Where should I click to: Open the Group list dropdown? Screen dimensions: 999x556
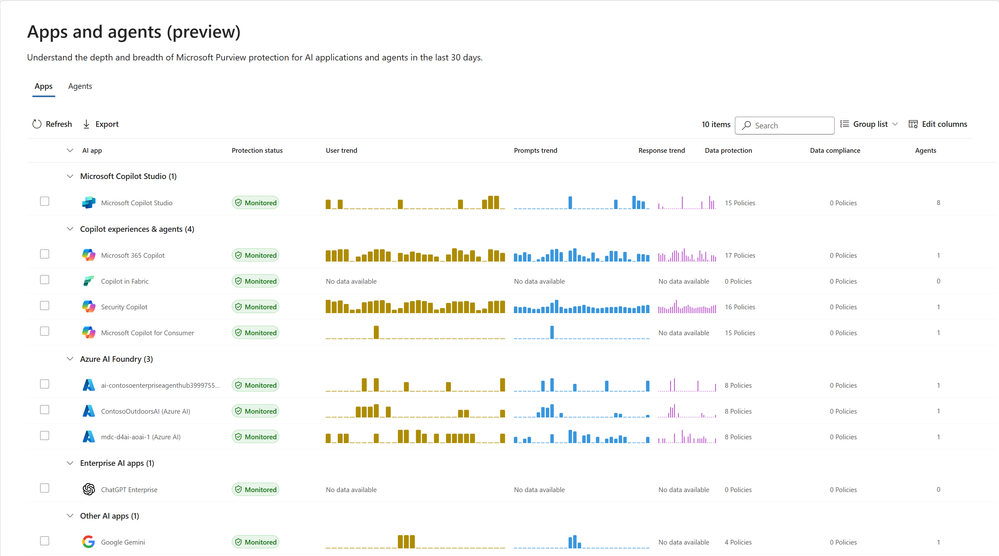click(869, 124)
